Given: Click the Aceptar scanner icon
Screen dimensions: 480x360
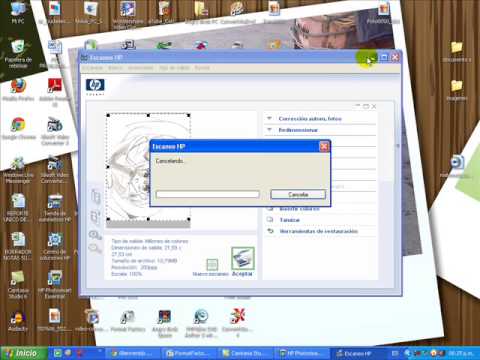Looking at the screenshot, I should pyautogui.click(x=243, y=258).
